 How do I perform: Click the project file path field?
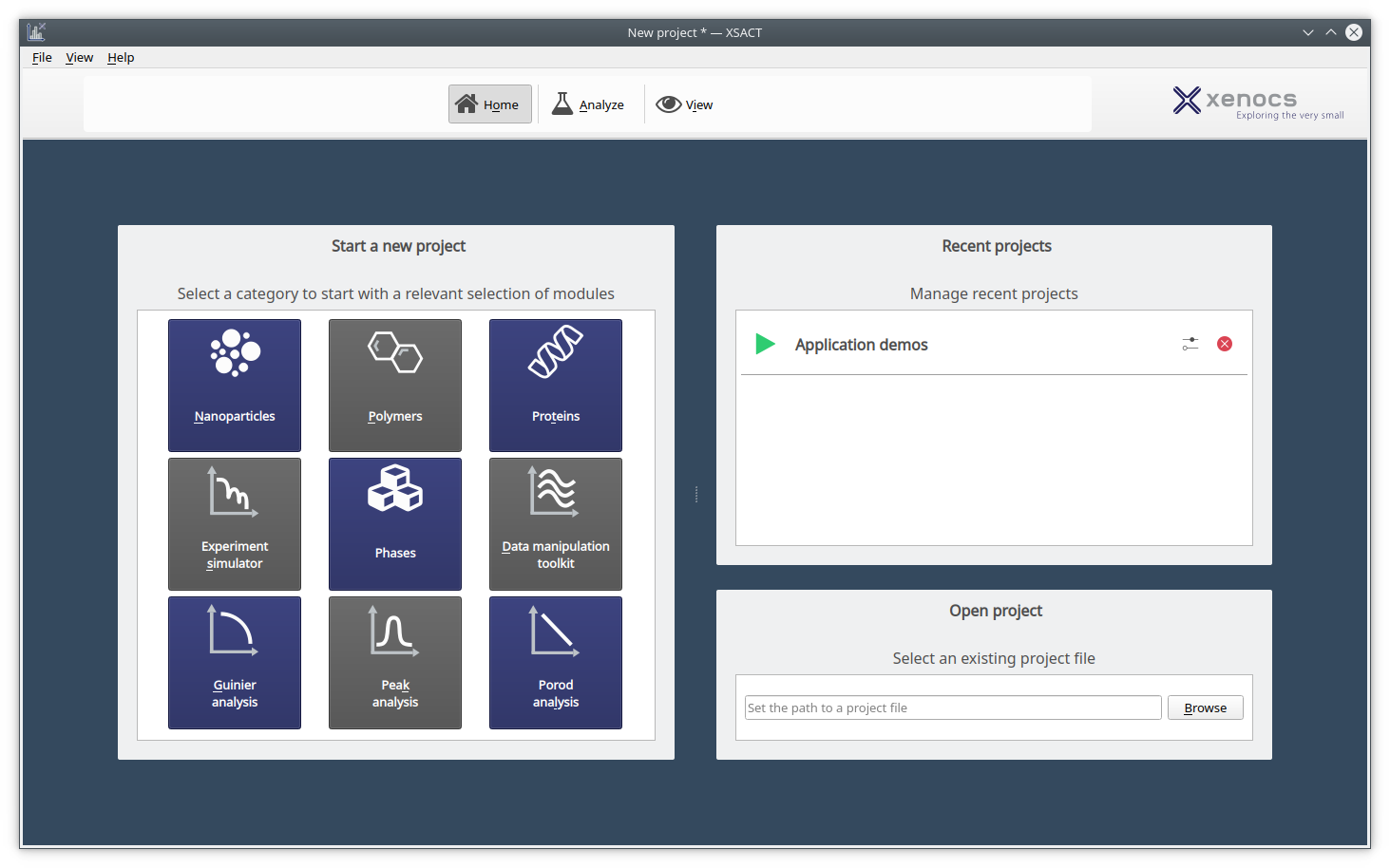[953, 708]
